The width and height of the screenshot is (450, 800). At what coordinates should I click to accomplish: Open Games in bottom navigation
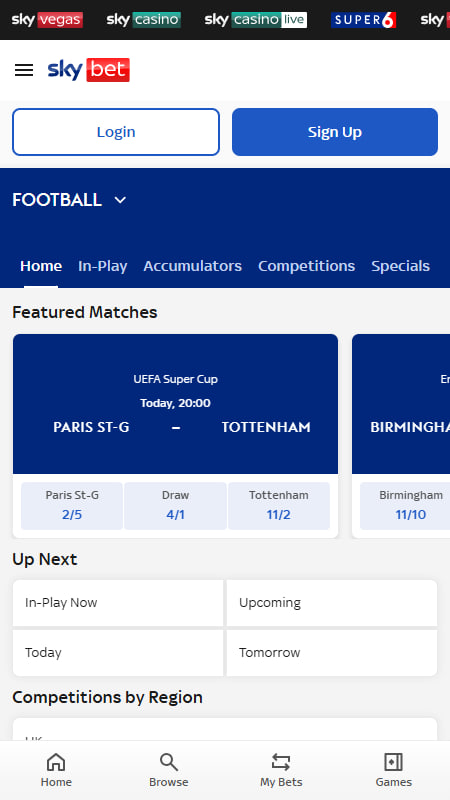coord(393,770)
